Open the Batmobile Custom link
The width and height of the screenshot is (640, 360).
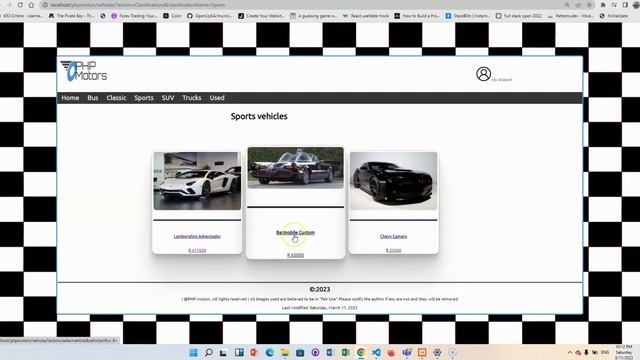tap(296, 232)
